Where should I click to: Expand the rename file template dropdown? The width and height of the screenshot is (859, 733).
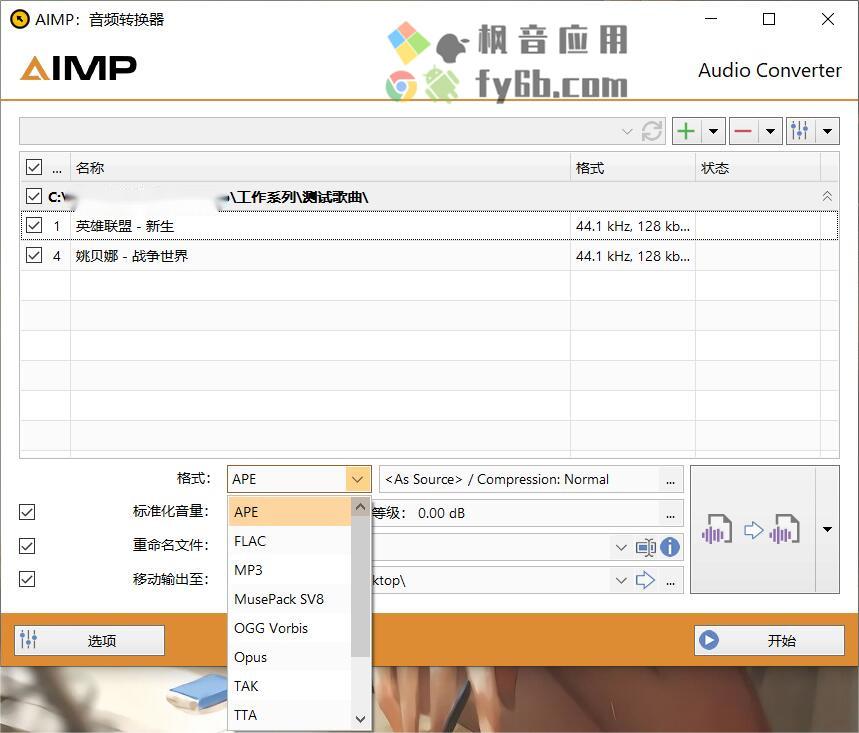[x=621, y=547]
